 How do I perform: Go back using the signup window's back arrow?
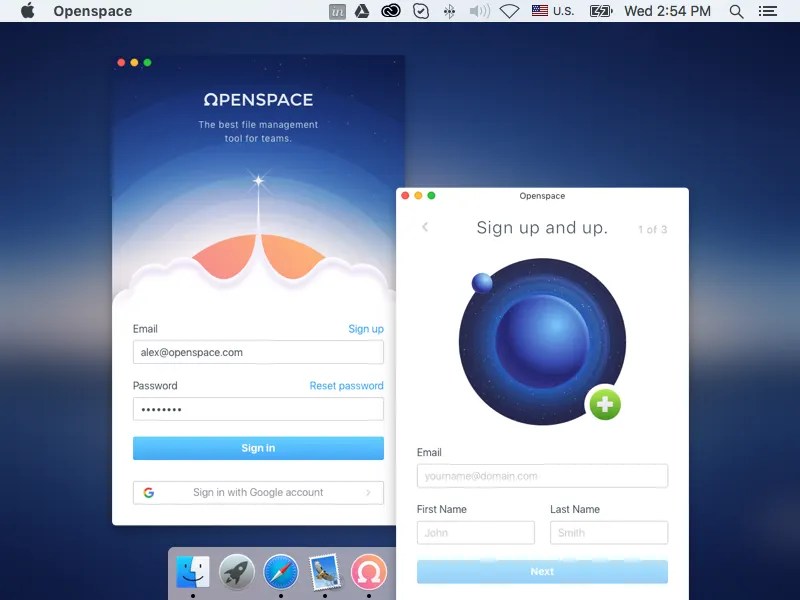click(424, 227)
